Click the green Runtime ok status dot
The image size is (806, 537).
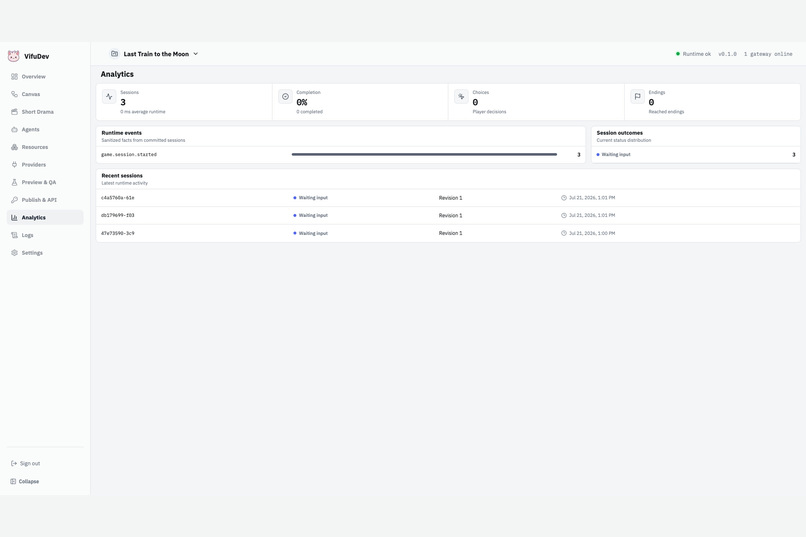click(x=678, y=53)
